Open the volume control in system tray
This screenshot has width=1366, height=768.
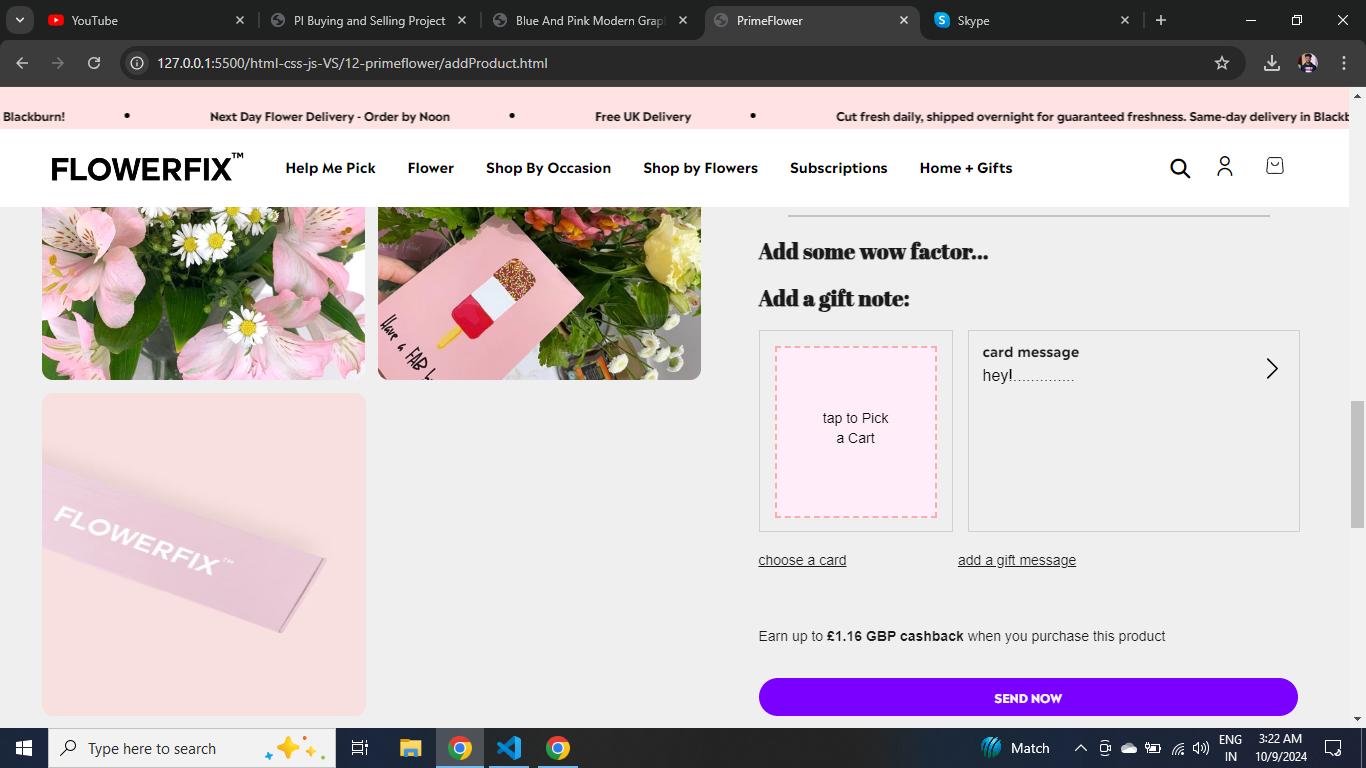coord(1201,748)
